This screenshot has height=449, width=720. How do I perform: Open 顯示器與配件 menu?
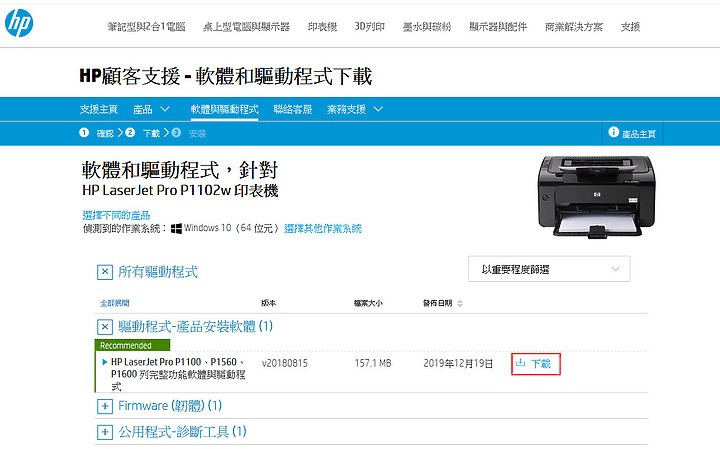pyautogui.click(x=498, y=27)
